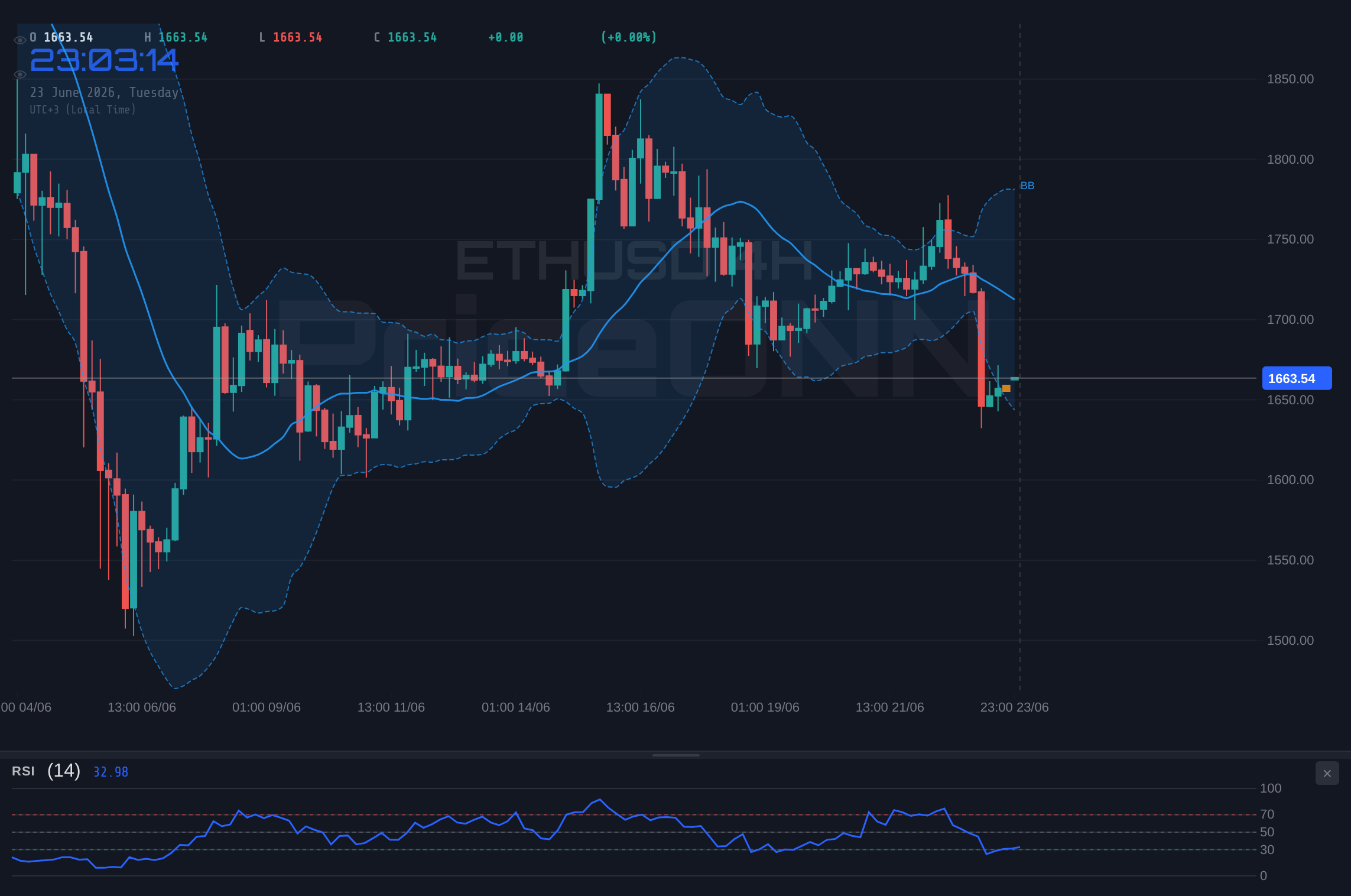The height and width of the screenshot is (896, 1351).
Task: Click the close price C 1663.54
Action: pyautogui.click(x=405, y=37)
